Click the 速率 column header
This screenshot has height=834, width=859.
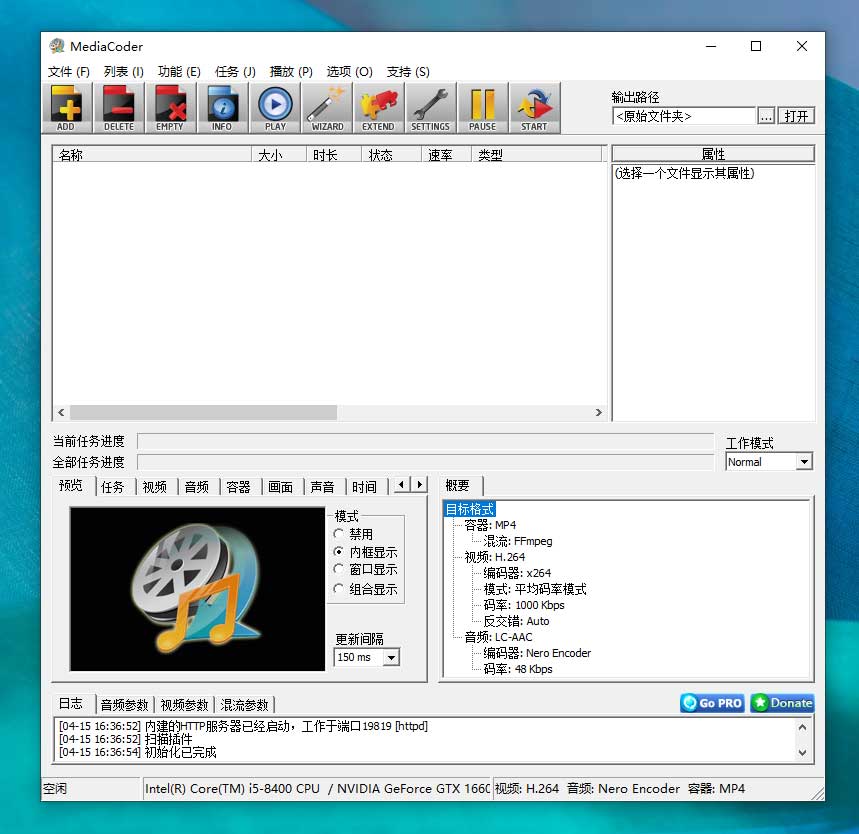[446, 155]
